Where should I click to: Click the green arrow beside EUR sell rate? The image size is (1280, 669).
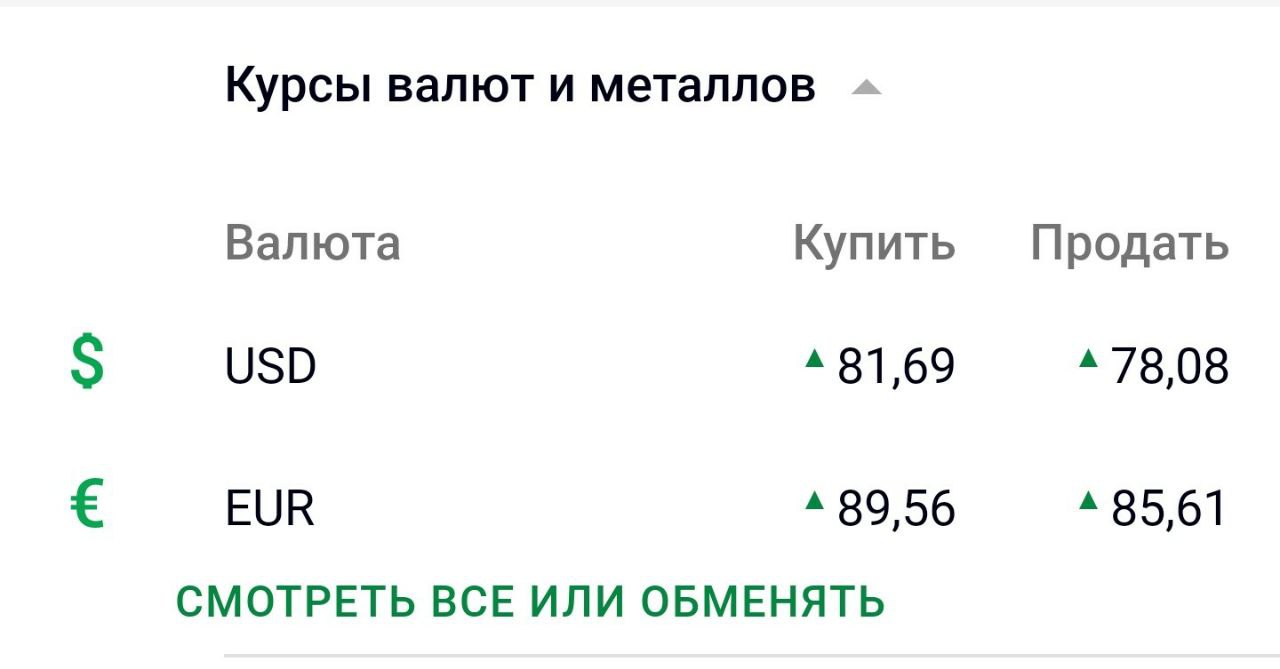point(1089,499)
